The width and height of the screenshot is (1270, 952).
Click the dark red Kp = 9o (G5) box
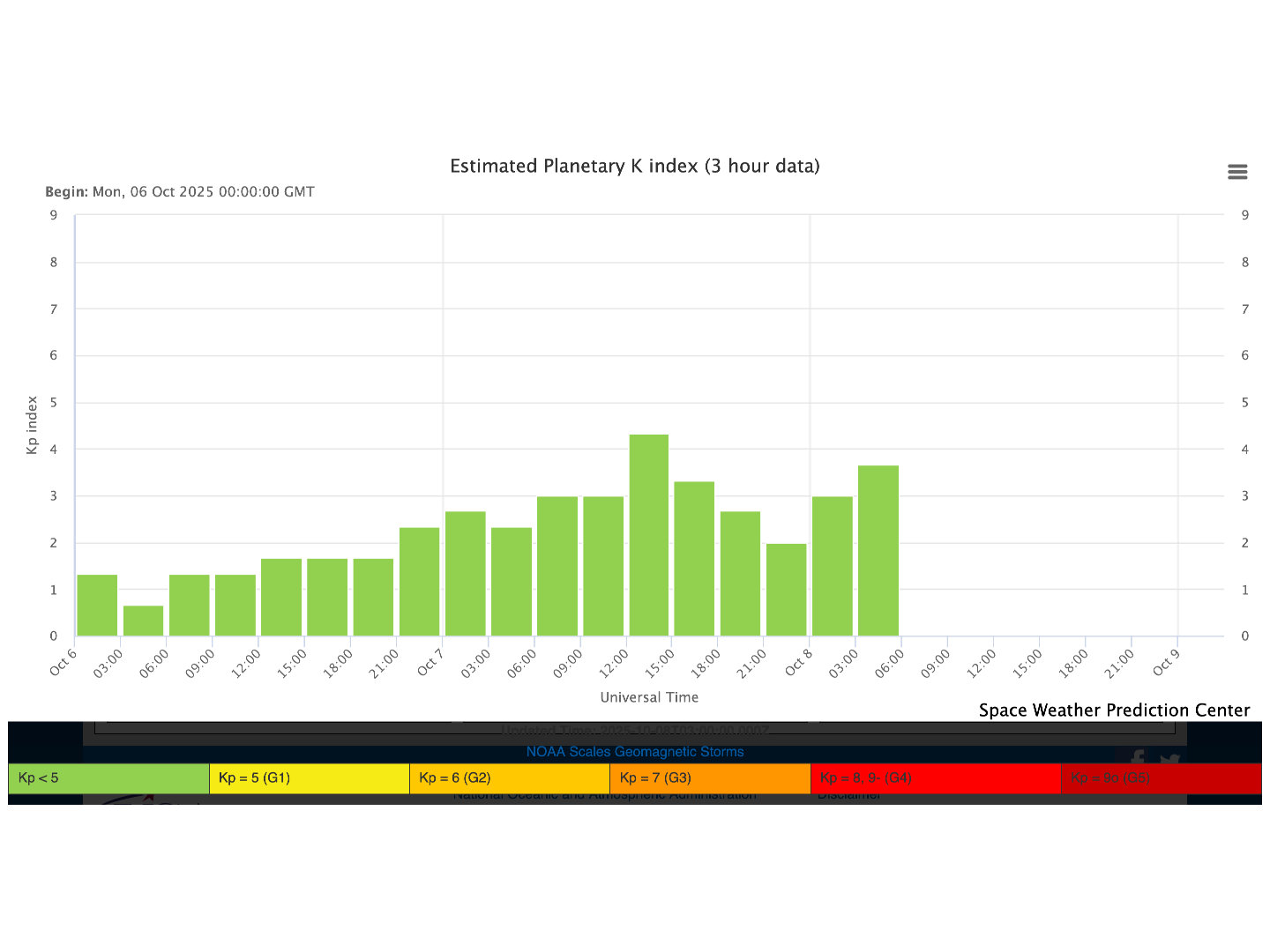pos(1161,778)
